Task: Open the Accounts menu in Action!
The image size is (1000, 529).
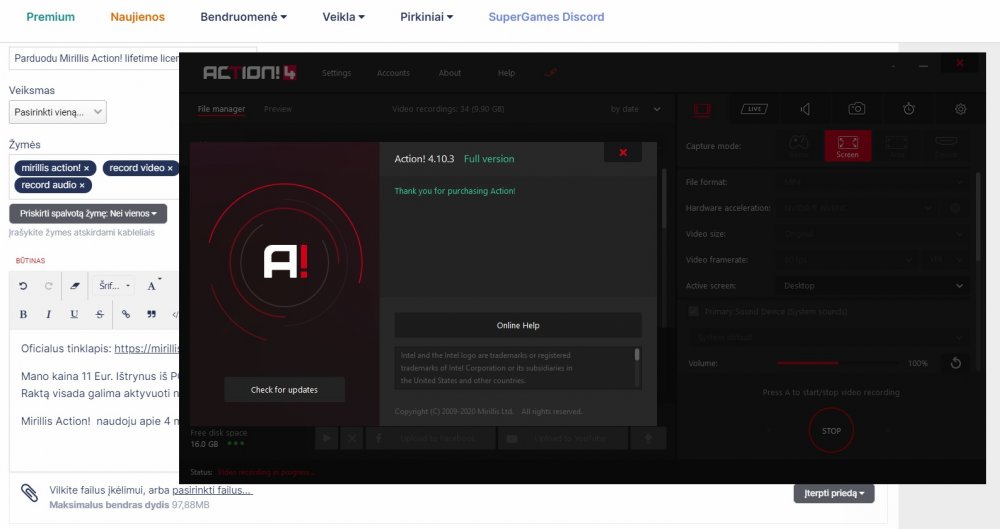Action: coord(393,73)
